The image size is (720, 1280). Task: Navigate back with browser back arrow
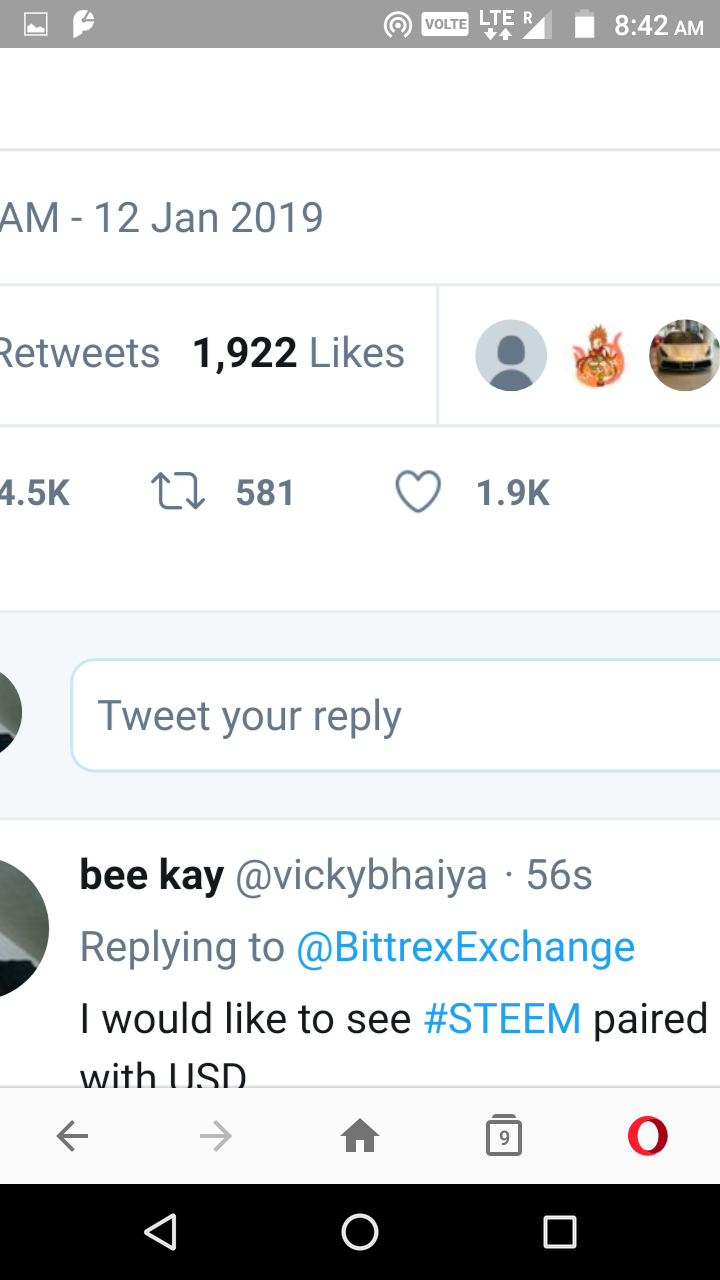[x=72, y=1136]
